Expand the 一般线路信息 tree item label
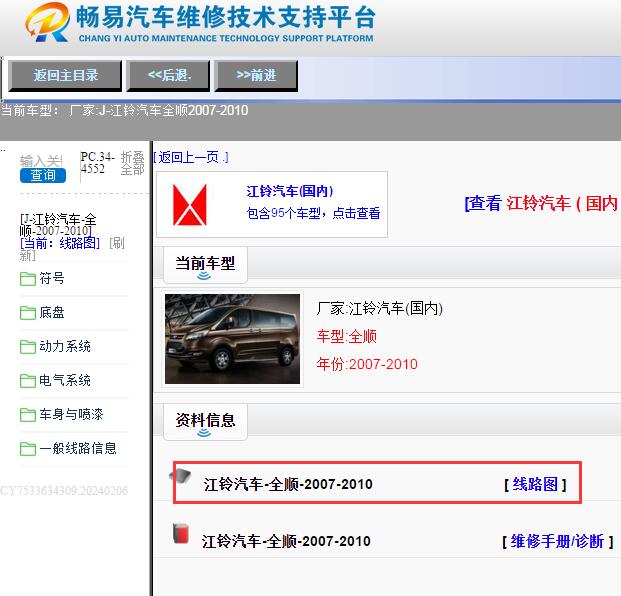This screenshot has height=596, width=621. [x=78, y=448]
